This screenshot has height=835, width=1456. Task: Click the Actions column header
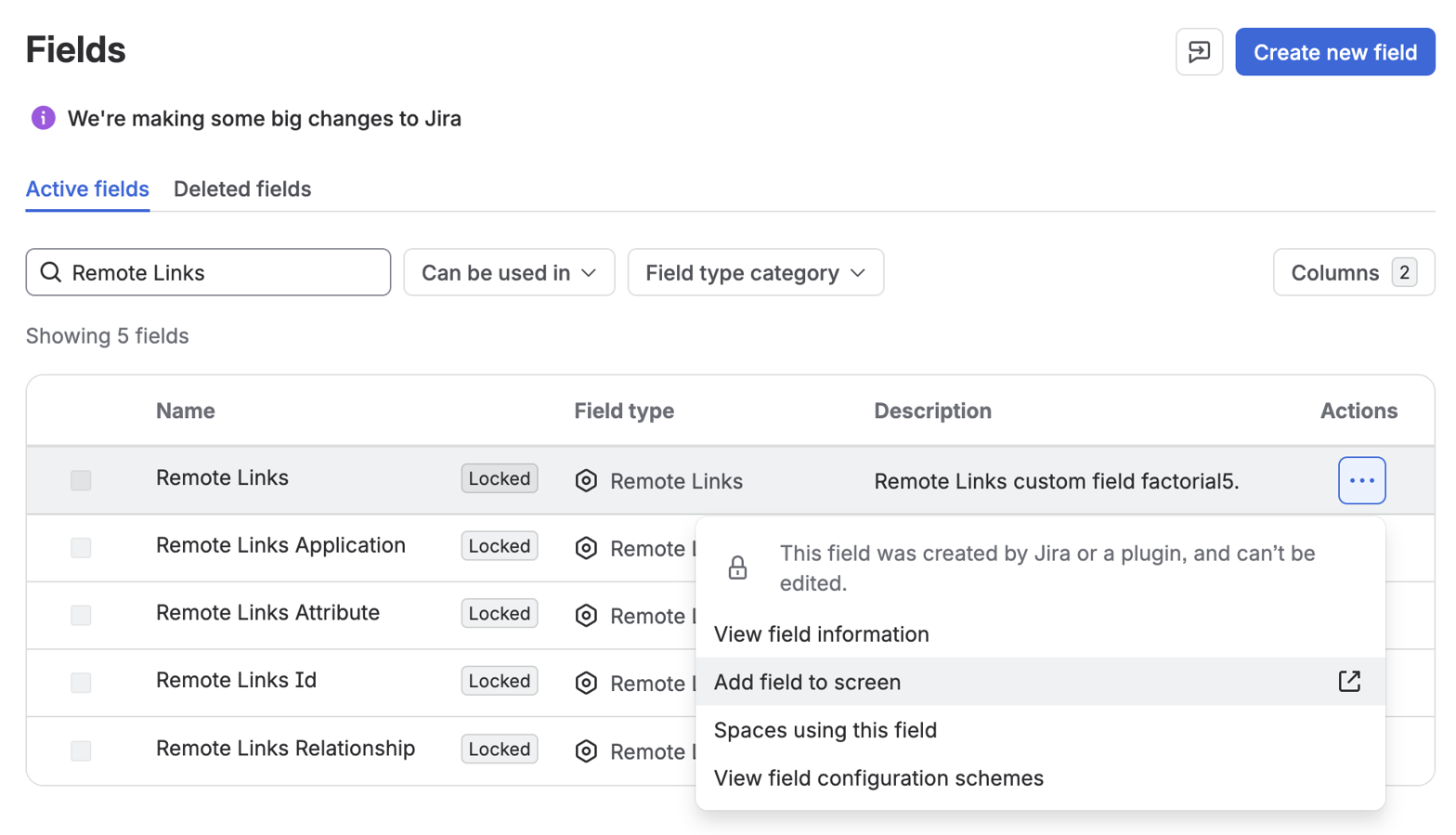(x=1358, y=411)
